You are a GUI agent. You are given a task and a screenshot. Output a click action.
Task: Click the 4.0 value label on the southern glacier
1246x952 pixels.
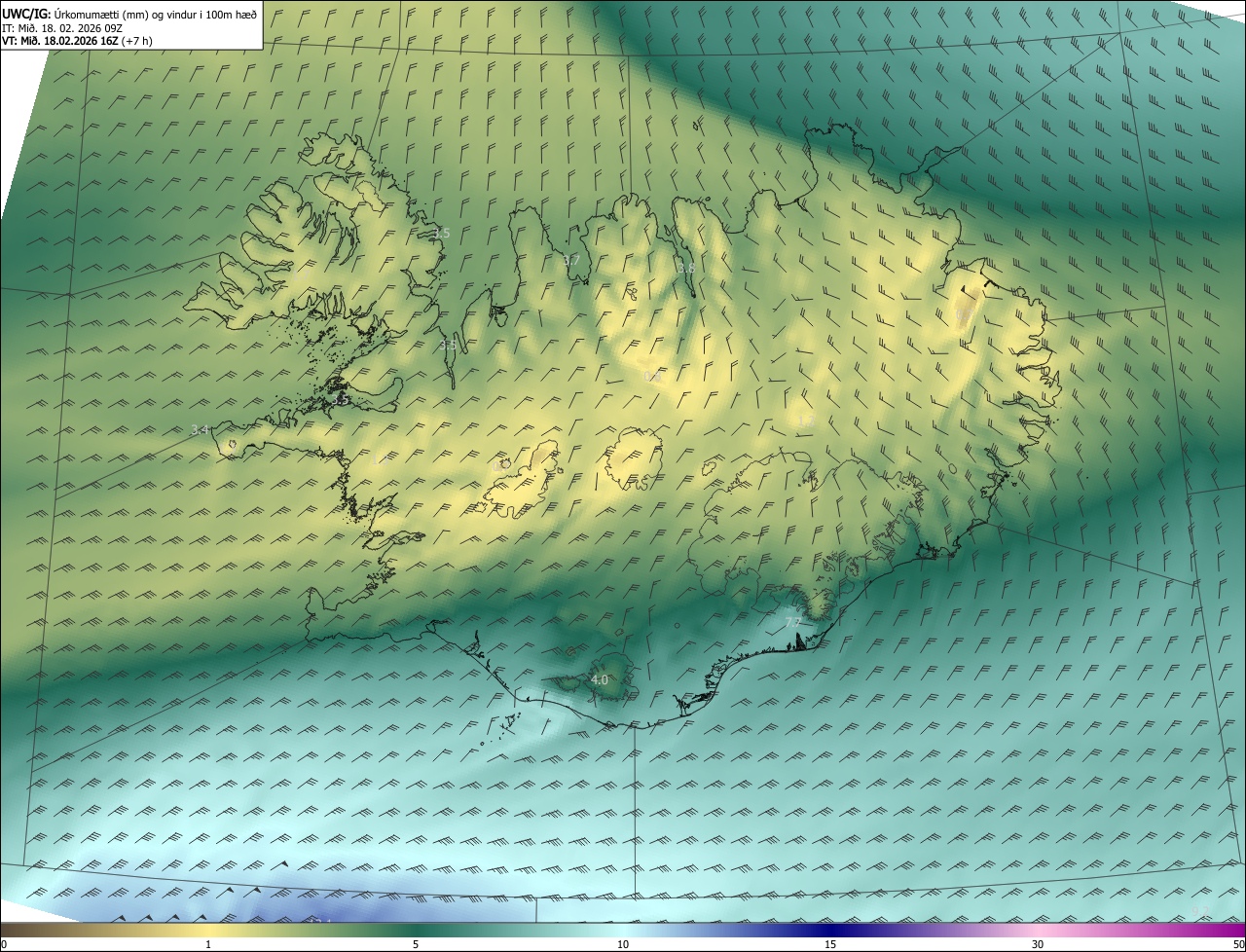click(600, 679)
